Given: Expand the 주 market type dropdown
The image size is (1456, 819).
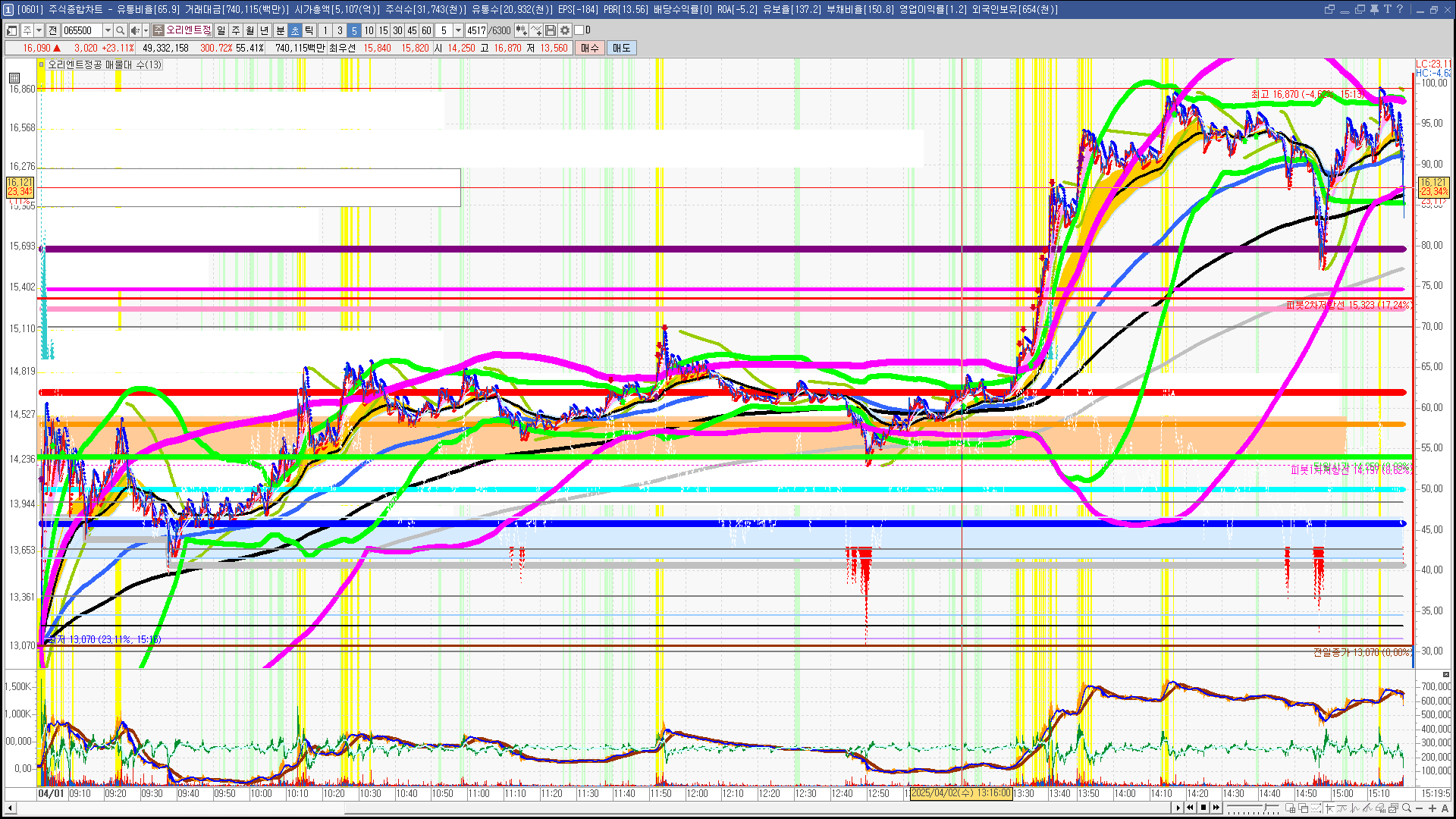Looking at the screenshot, I should (x=39, y=30).
